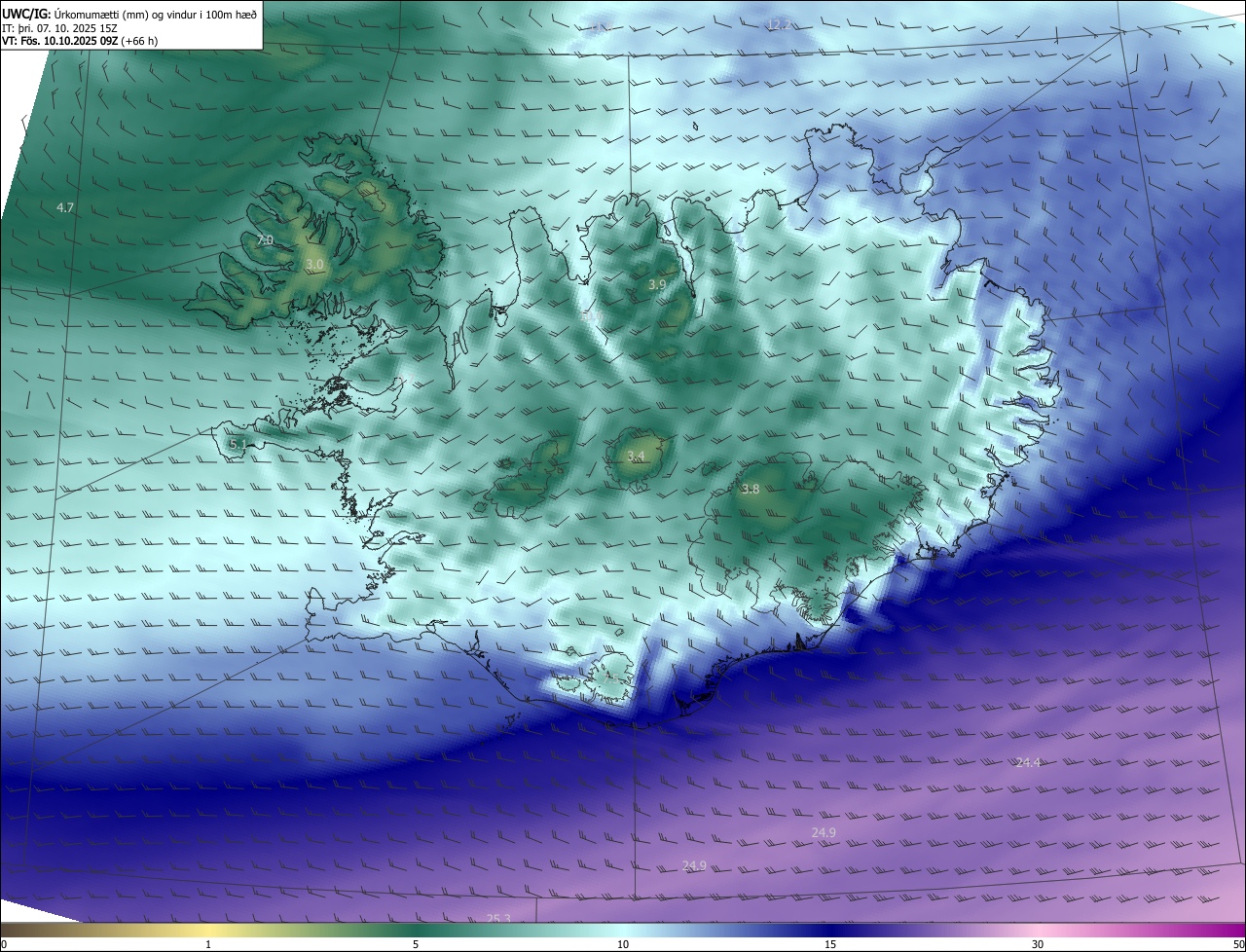Viewport: 1246px width, 952px height.
Task: Click the 3.8 value label on the large glacier
Action: tap(750, 489)
